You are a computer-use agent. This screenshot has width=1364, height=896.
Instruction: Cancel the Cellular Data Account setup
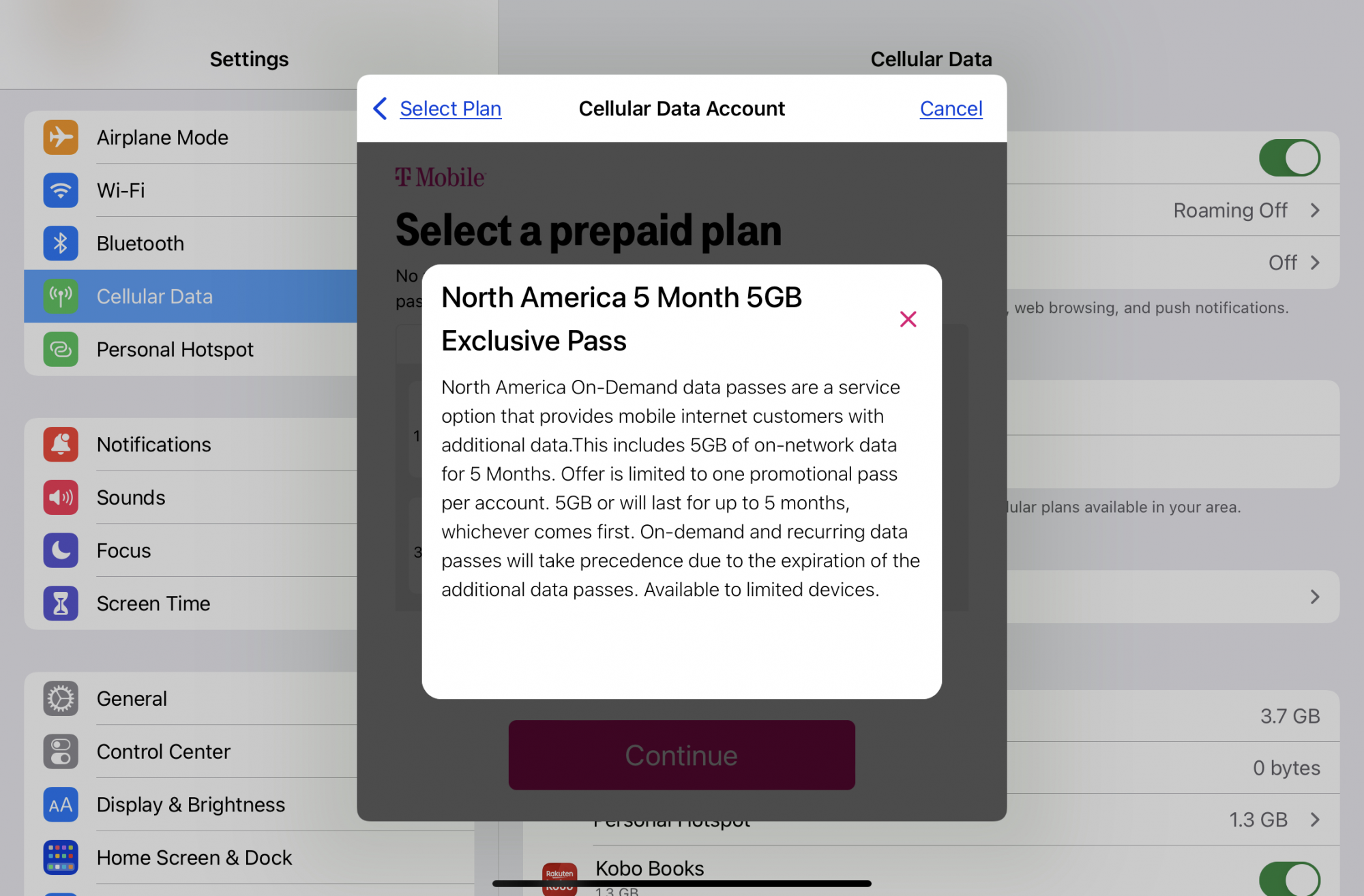pos(951,108)
